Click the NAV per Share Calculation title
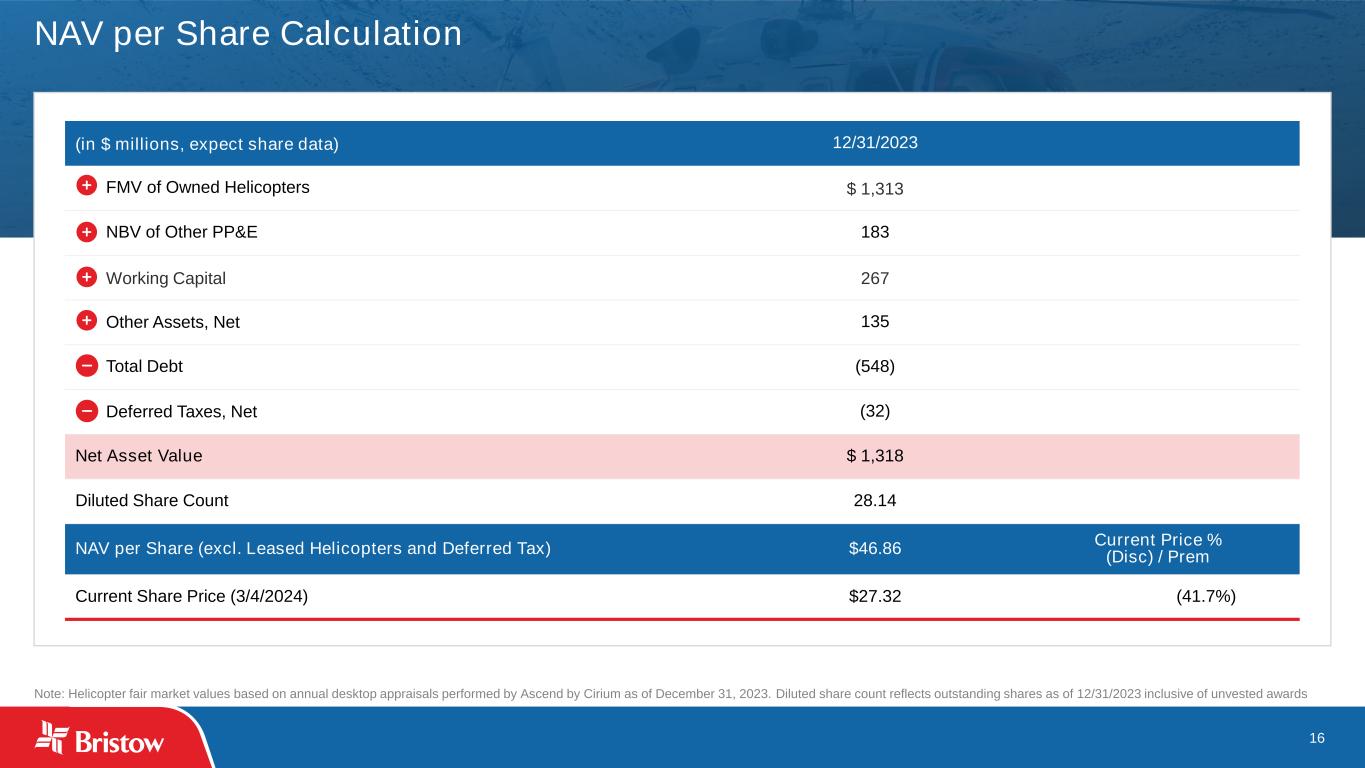The image size is (1365, 768). (248, 34)
